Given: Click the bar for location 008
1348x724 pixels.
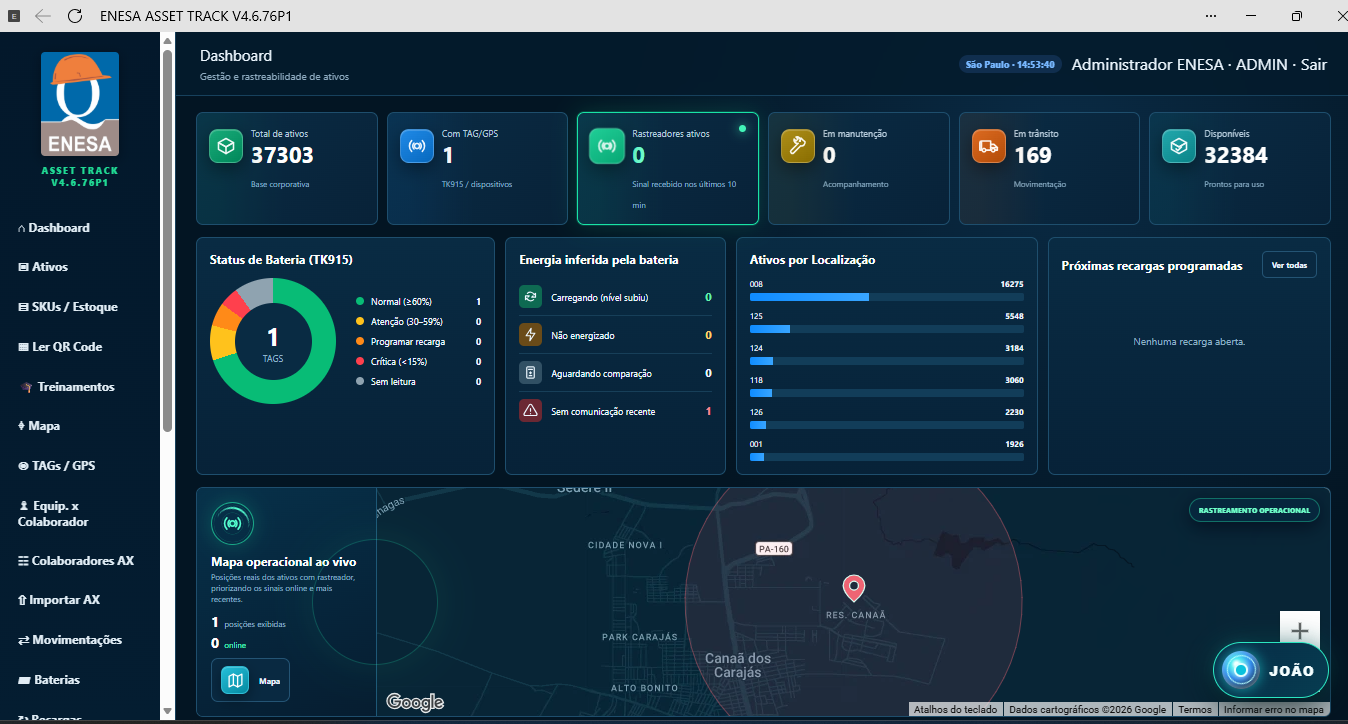Looking at the screenshot, I should tap(887, 297).
